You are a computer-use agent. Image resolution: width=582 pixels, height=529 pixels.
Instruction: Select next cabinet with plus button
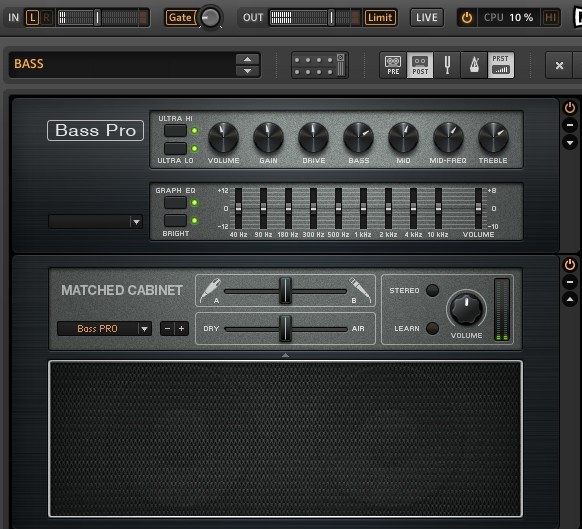pos(182,329)
